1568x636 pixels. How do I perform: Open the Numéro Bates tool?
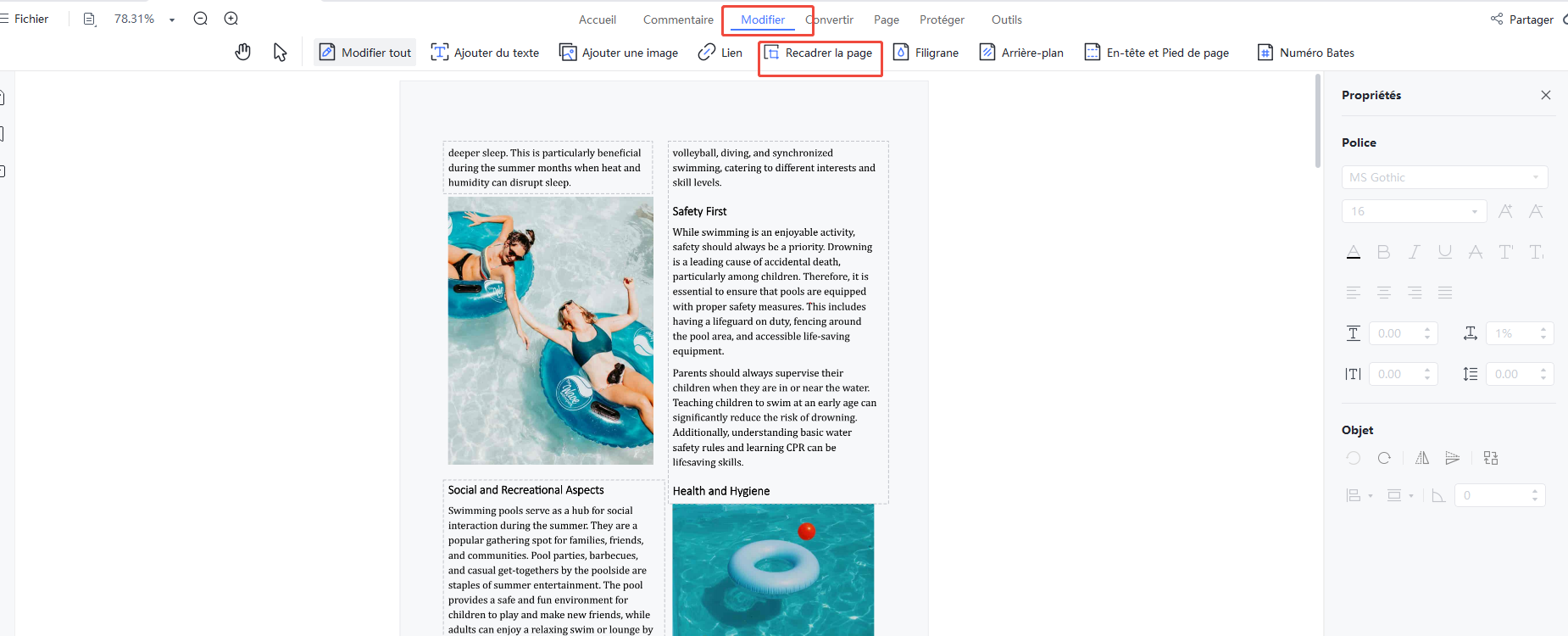coord(1306,53)
